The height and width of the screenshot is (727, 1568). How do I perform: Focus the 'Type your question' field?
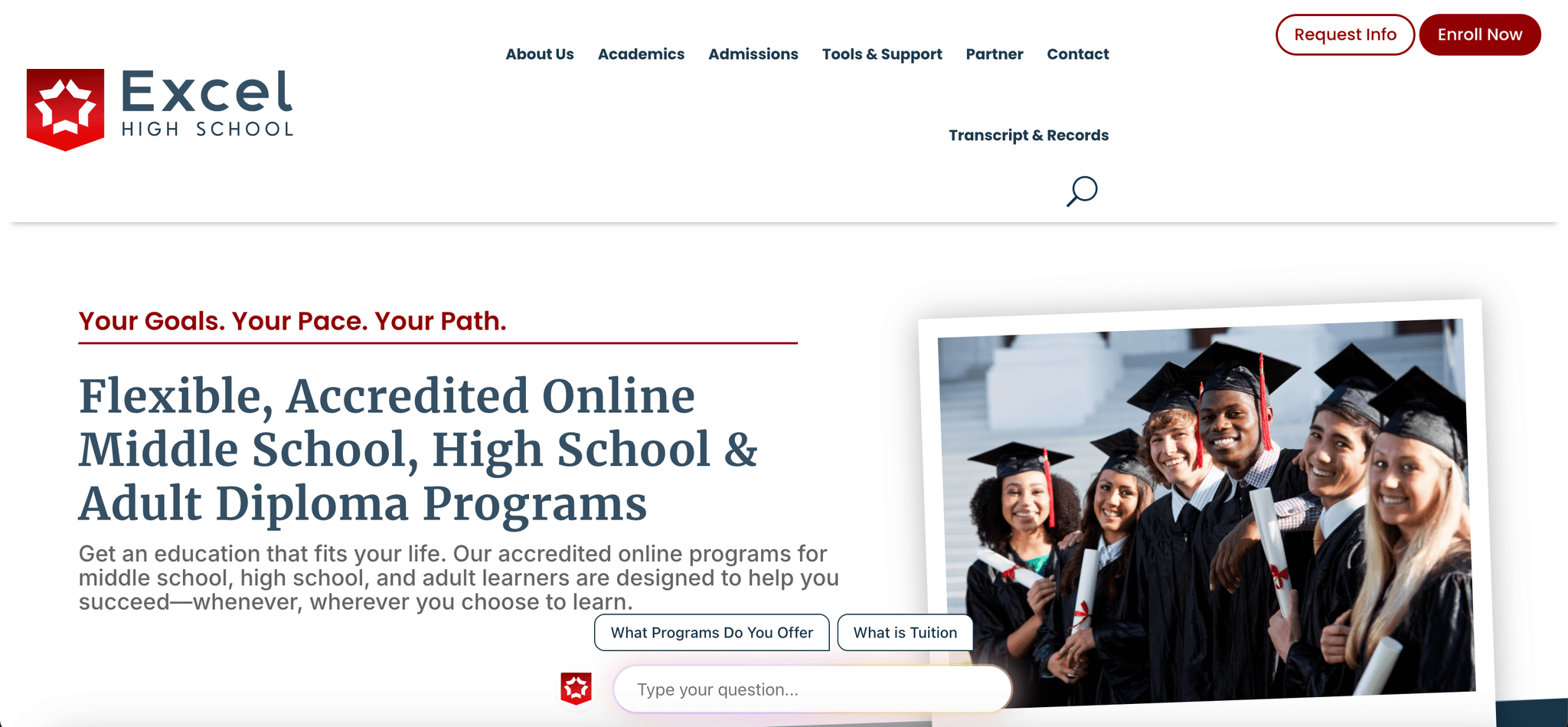coord(812,689)
